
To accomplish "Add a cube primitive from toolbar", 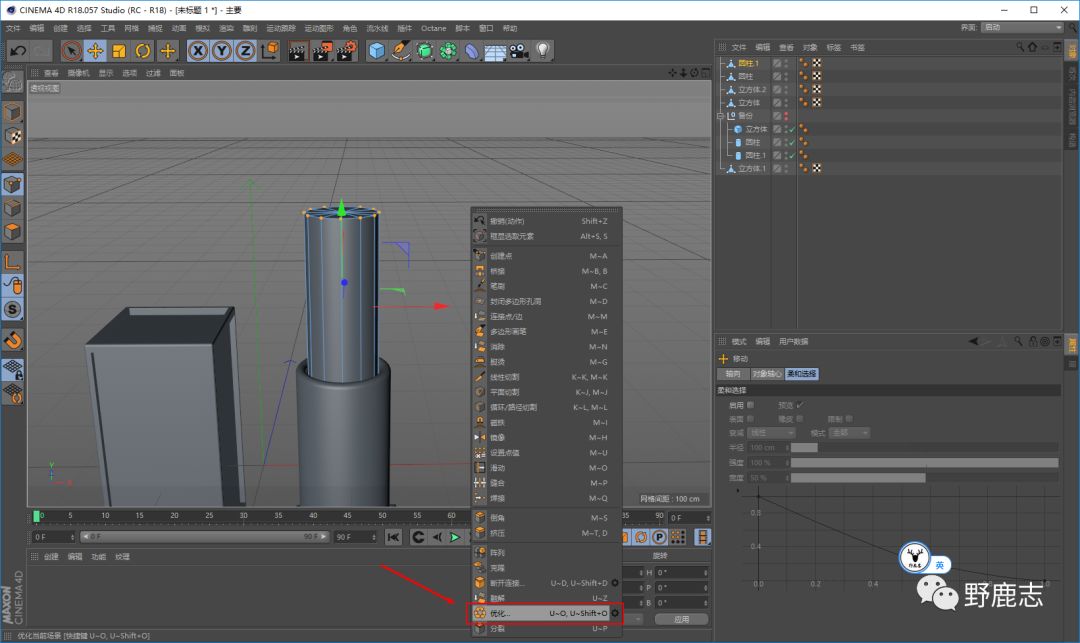I will point(376,51).
